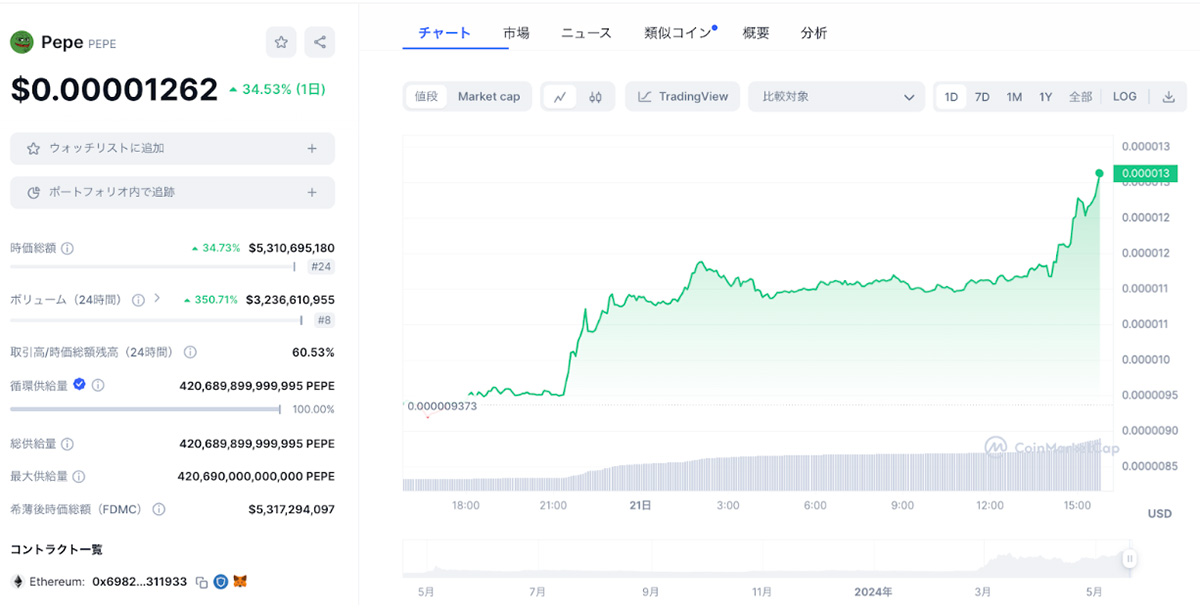Click the 循環供給量 progress bar
1200x615 pixels.
click(x=146, y=409)
